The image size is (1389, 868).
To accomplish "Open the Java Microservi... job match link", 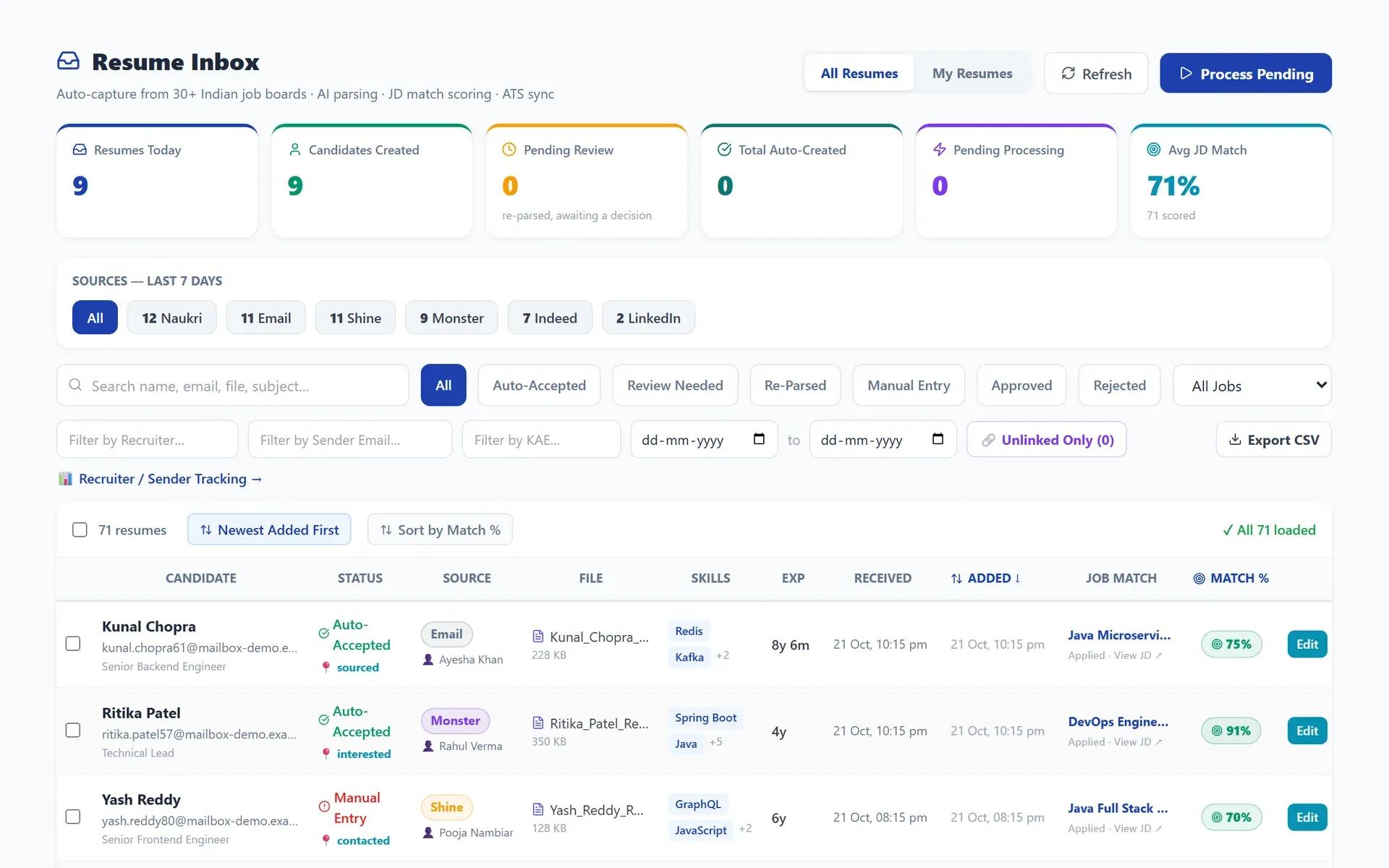I will [1119, 635].
